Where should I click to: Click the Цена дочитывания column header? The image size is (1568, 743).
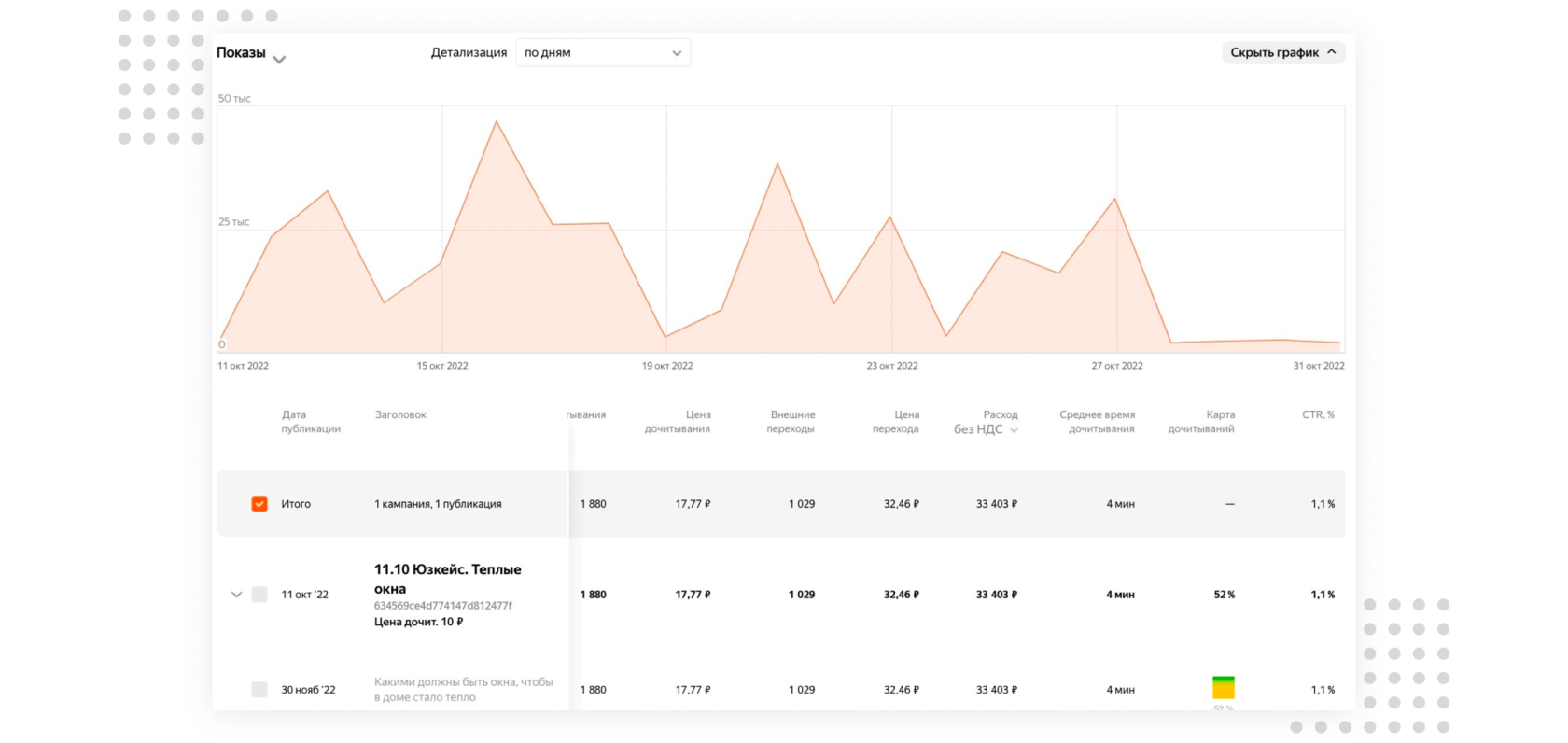pos(678,422)
